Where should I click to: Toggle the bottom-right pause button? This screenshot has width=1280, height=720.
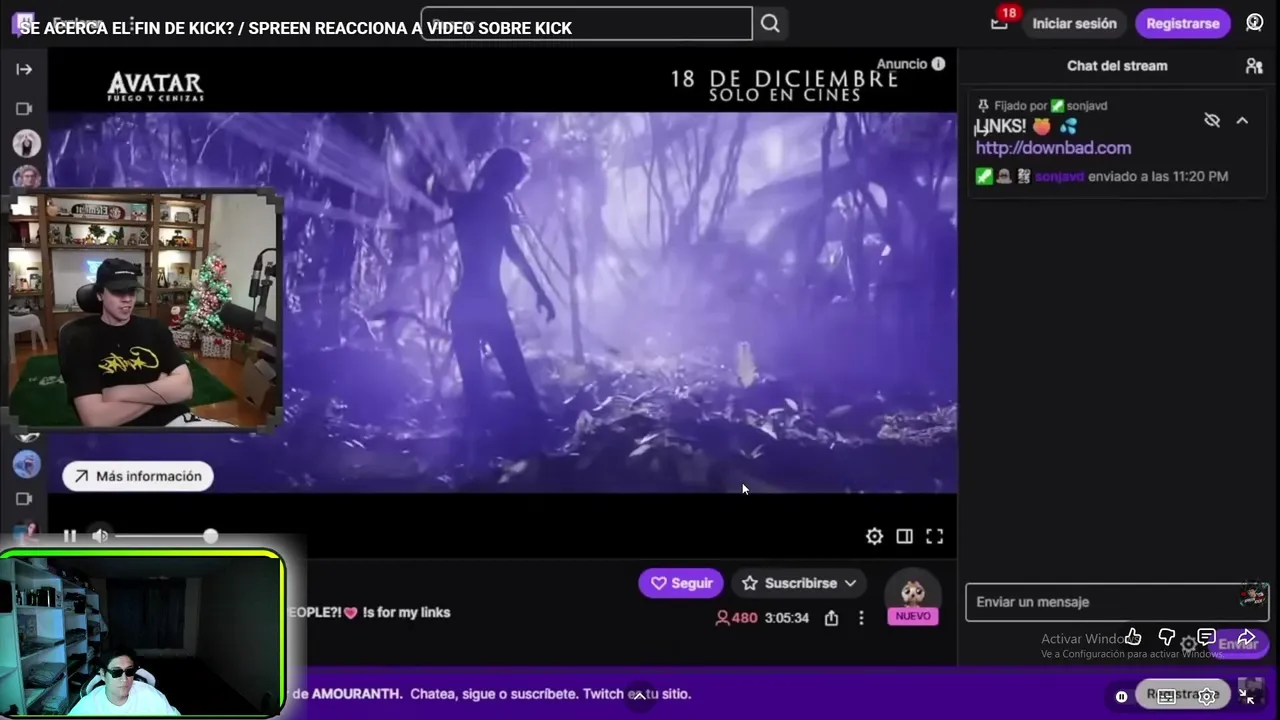tap(1121, 696)
